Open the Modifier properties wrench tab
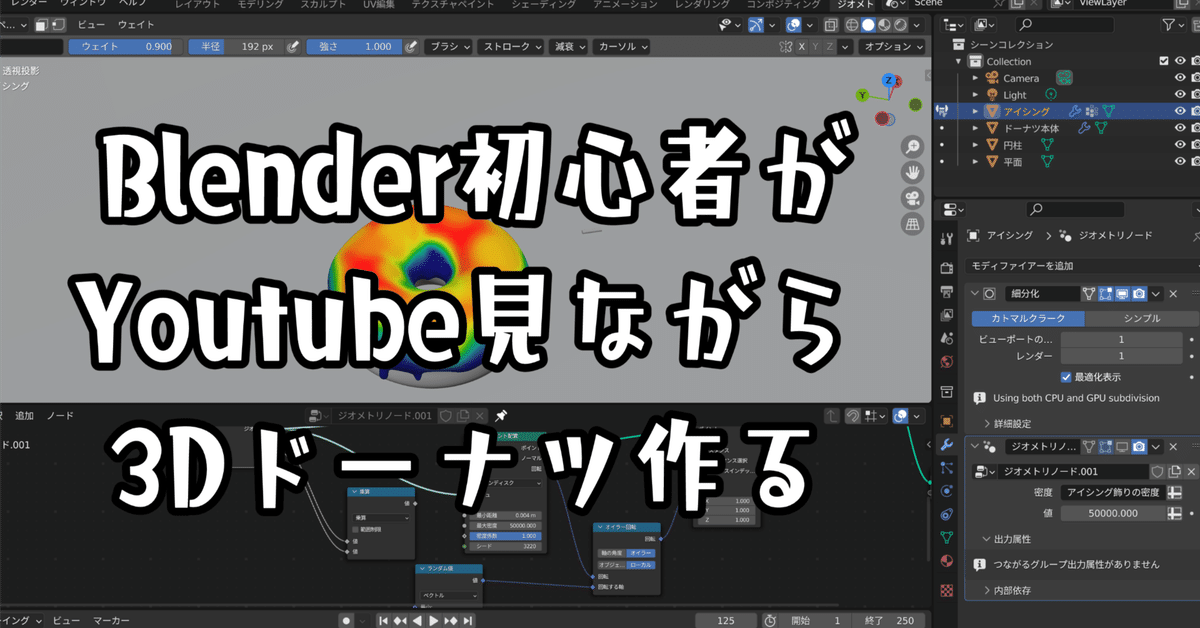Viewport: 1200px width, 628px height. point(947,445)
